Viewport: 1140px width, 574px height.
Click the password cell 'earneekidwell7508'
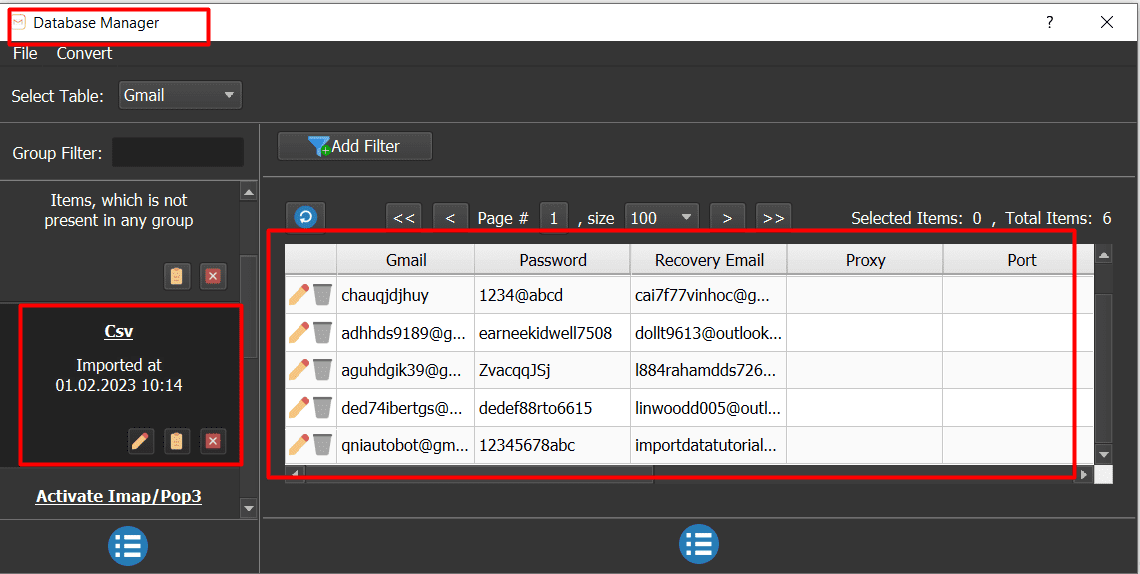tap(553, 333)
